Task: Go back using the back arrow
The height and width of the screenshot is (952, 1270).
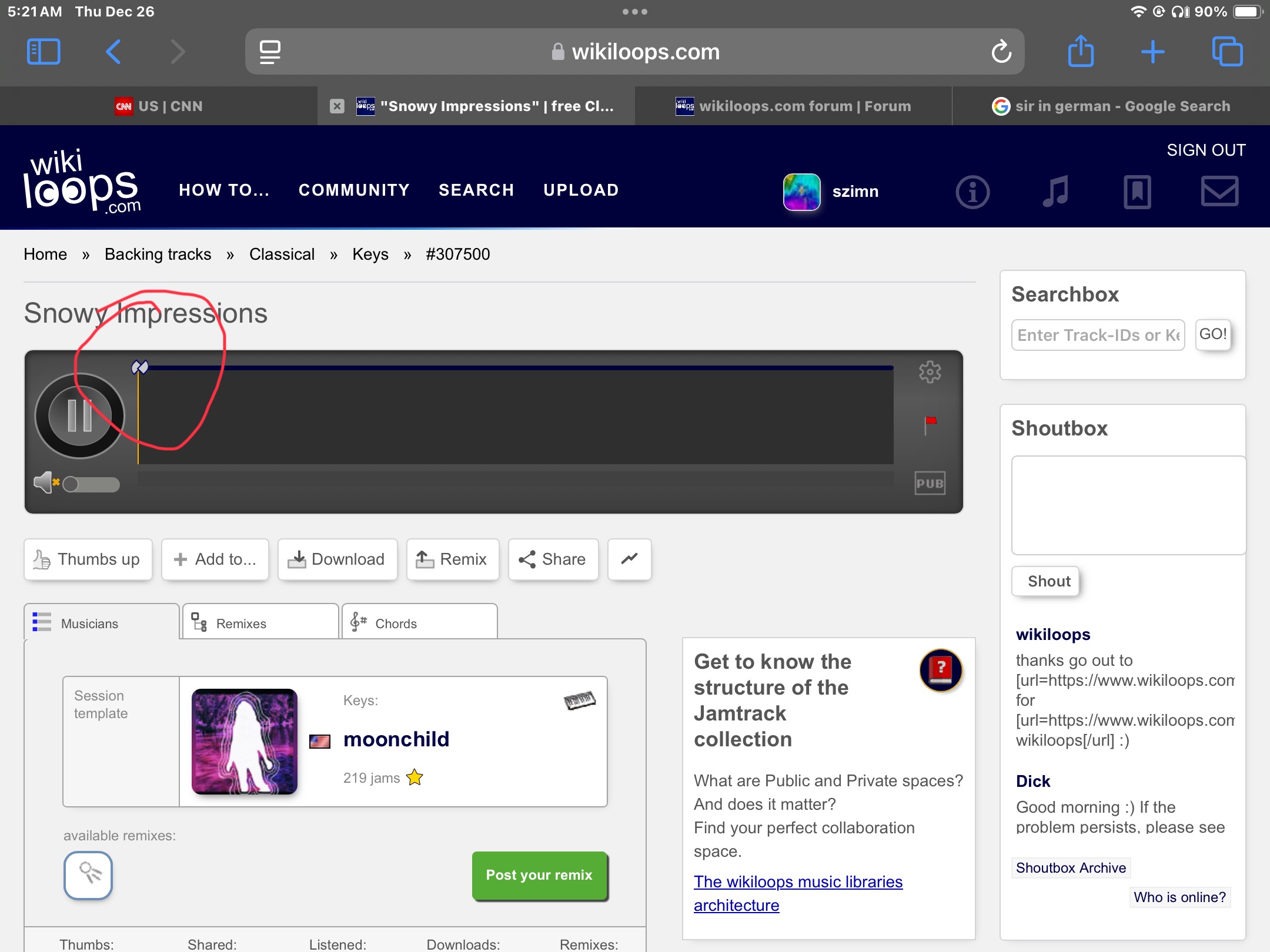Action: tap(113, 52)
